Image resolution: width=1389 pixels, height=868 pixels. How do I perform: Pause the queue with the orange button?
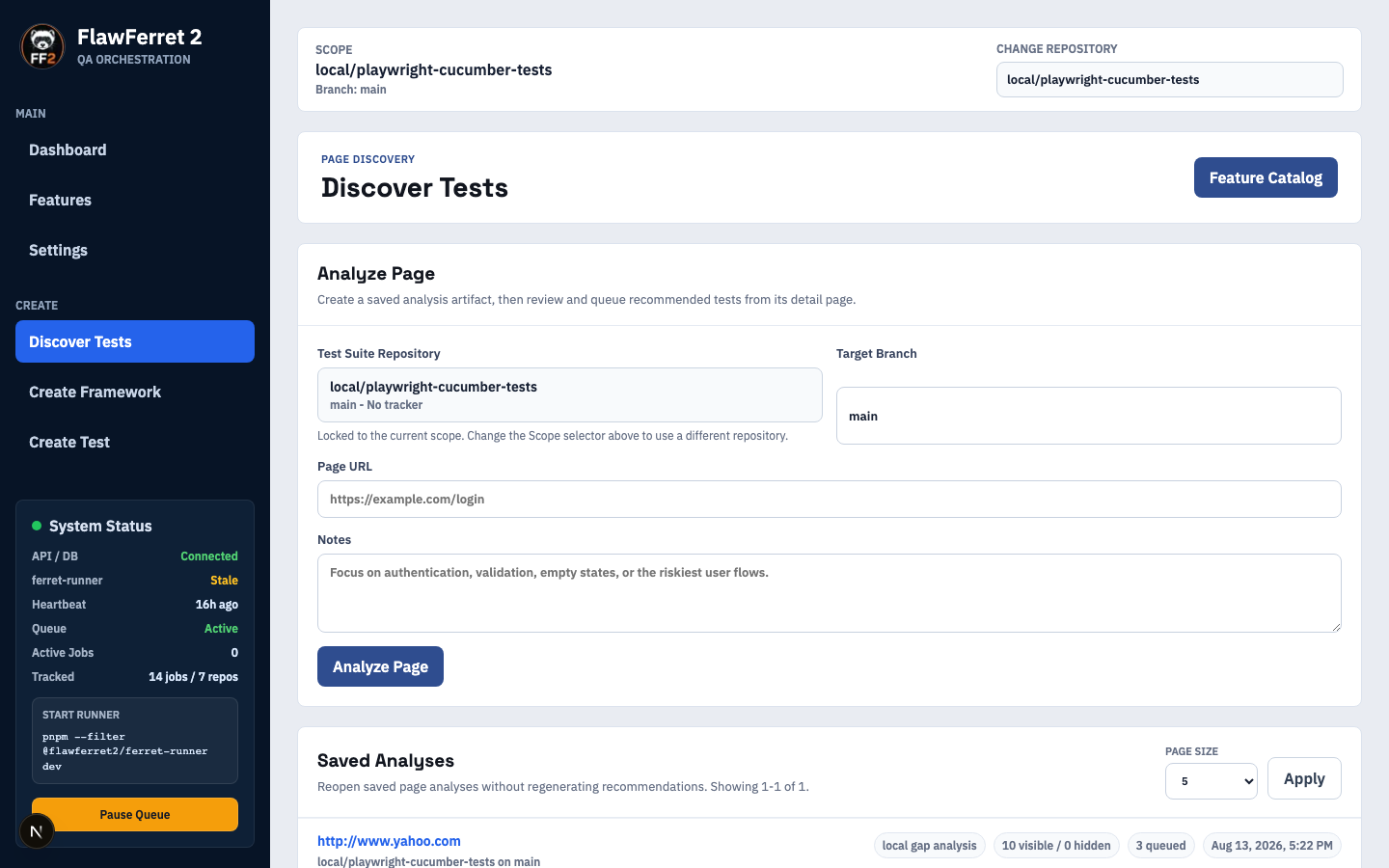(135, 814)
